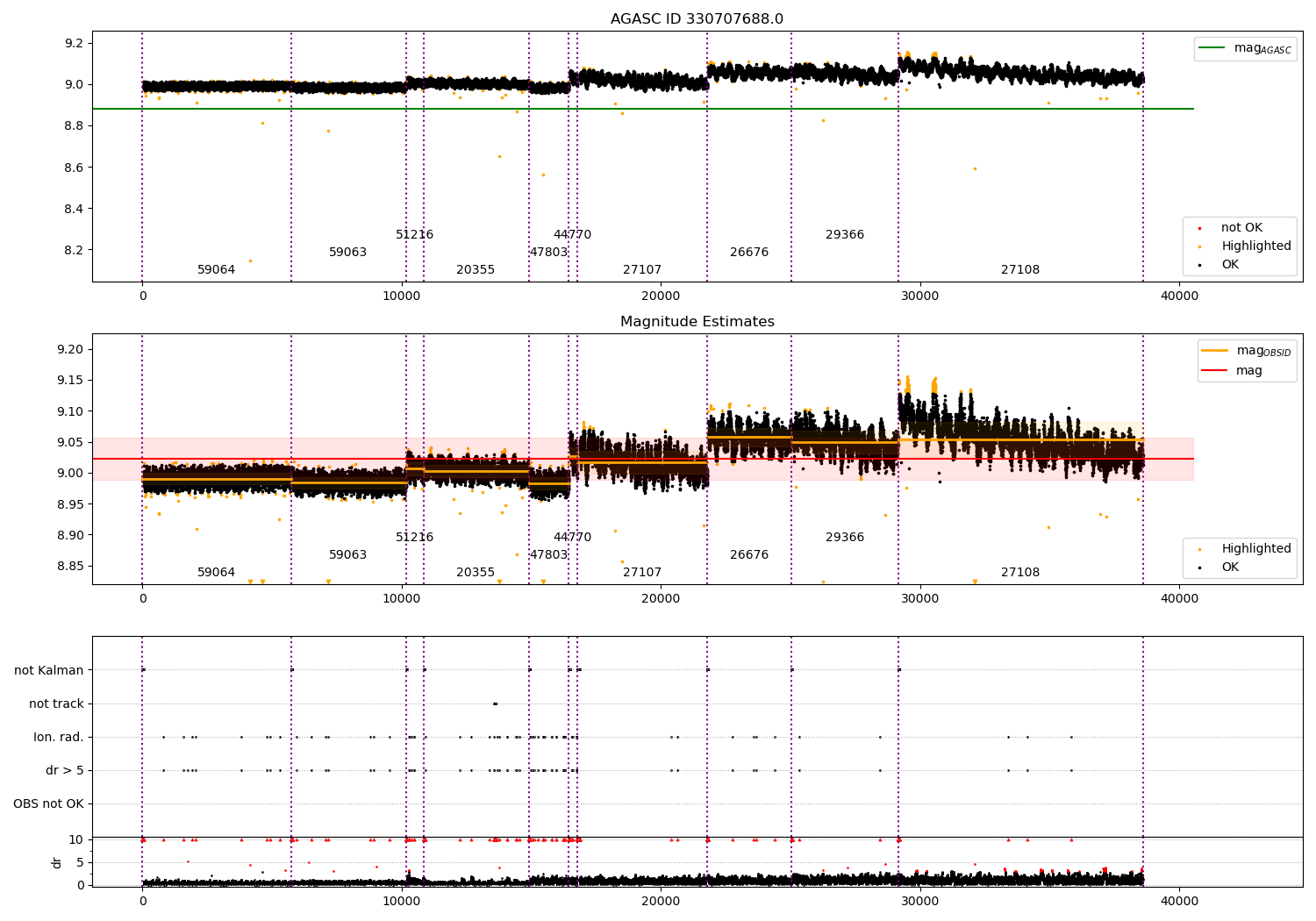Click the y-axis tick label 8.8
The width and height of the screenshot is (1316, 921).
[x=75, y=126]
